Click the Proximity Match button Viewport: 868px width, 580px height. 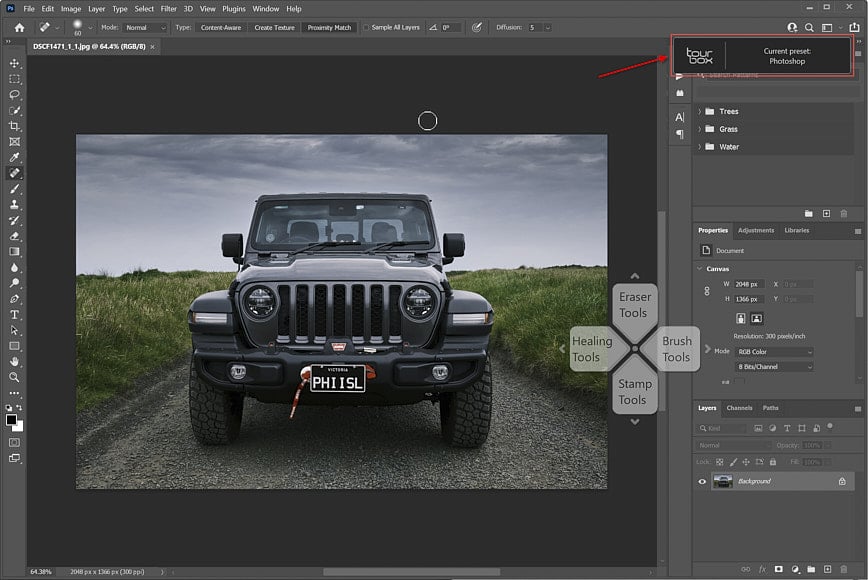(329, 27)
